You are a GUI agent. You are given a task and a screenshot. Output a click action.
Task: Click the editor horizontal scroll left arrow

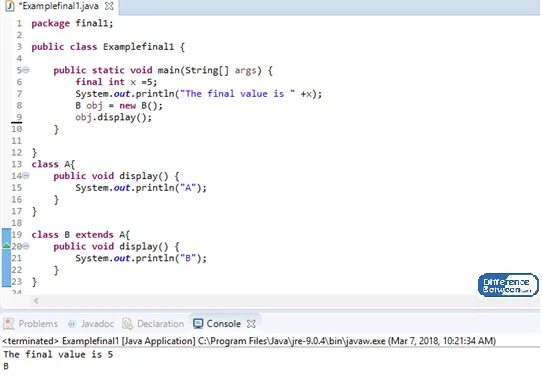click(36, 301)
